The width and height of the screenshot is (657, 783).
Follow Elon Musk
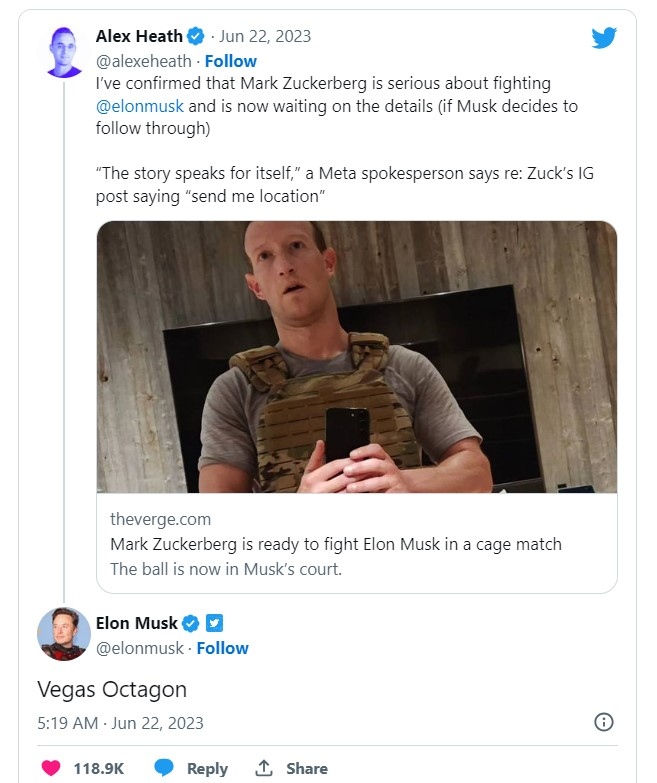[222, 648]
